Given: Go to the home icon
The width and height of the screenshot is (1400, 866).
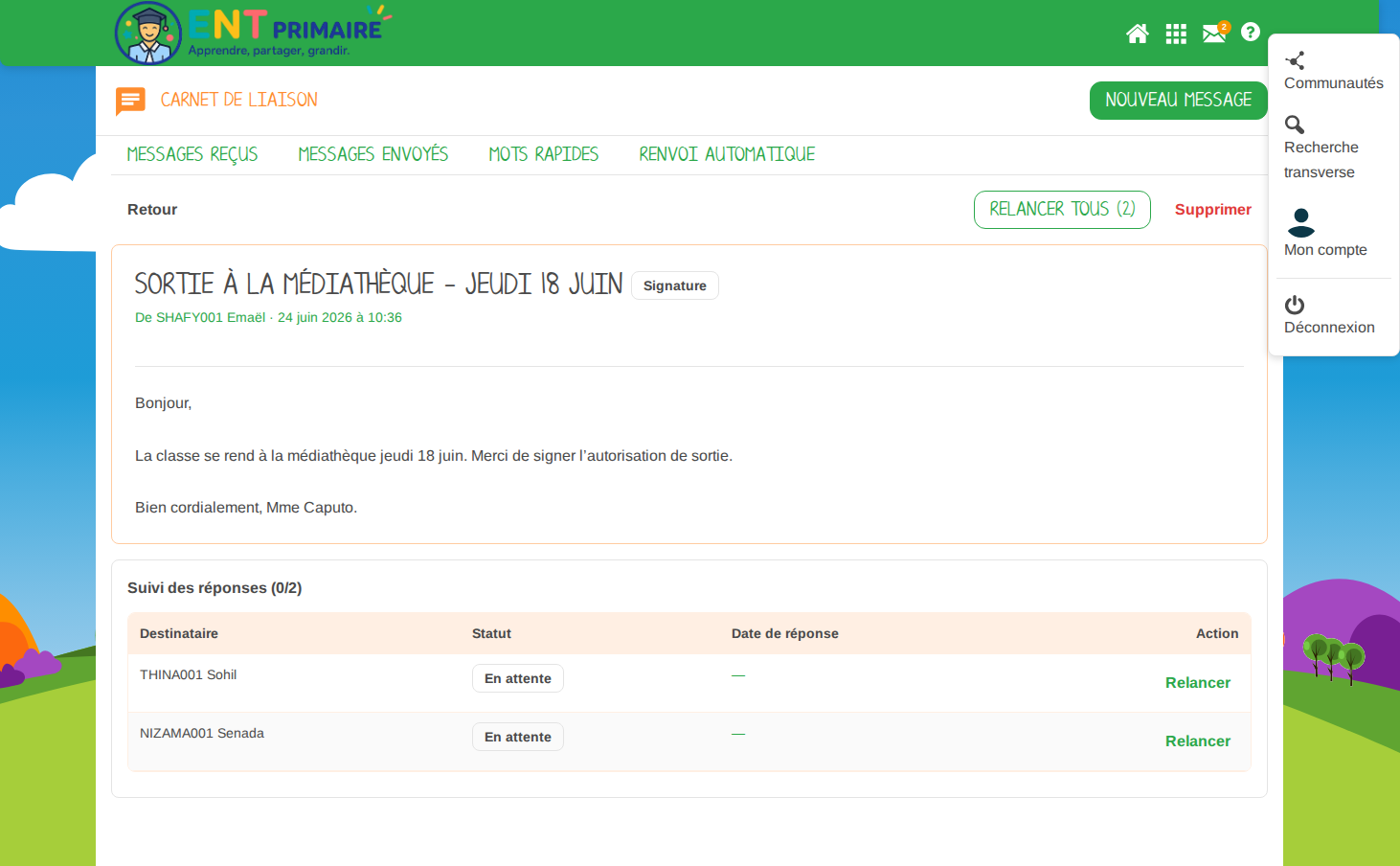Looking at the screenshot, I should pos(1138,34).
